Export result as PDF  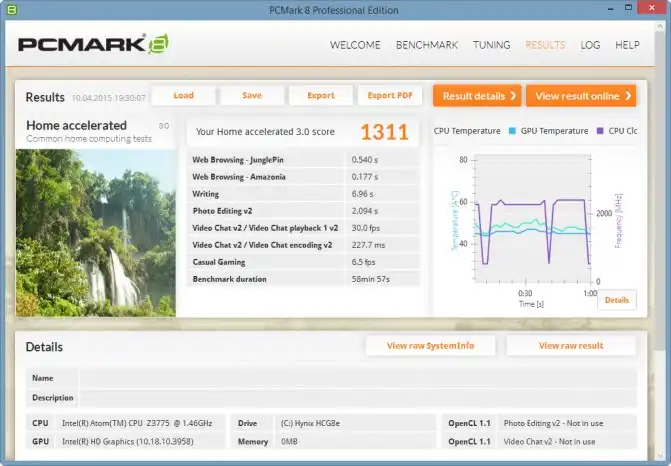point(389,96)
